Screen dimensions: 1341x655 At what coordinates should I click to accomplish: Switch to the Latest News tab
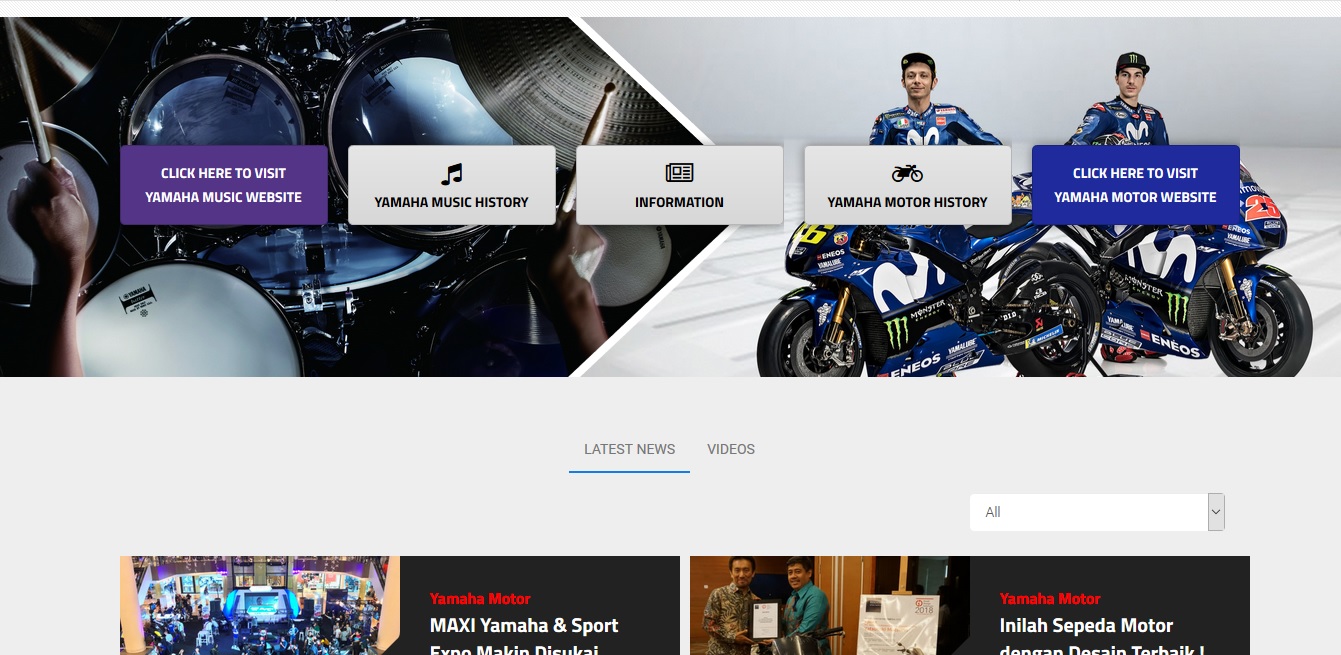tap(630, 450)
